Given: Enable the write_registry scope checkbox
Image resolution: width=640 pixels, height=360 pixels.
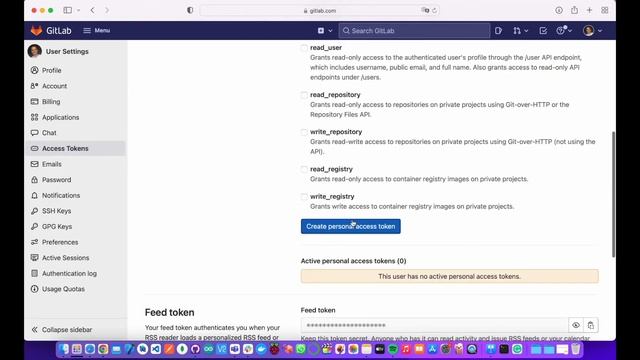Looking at the screenshot, I should tap(304, 197).
